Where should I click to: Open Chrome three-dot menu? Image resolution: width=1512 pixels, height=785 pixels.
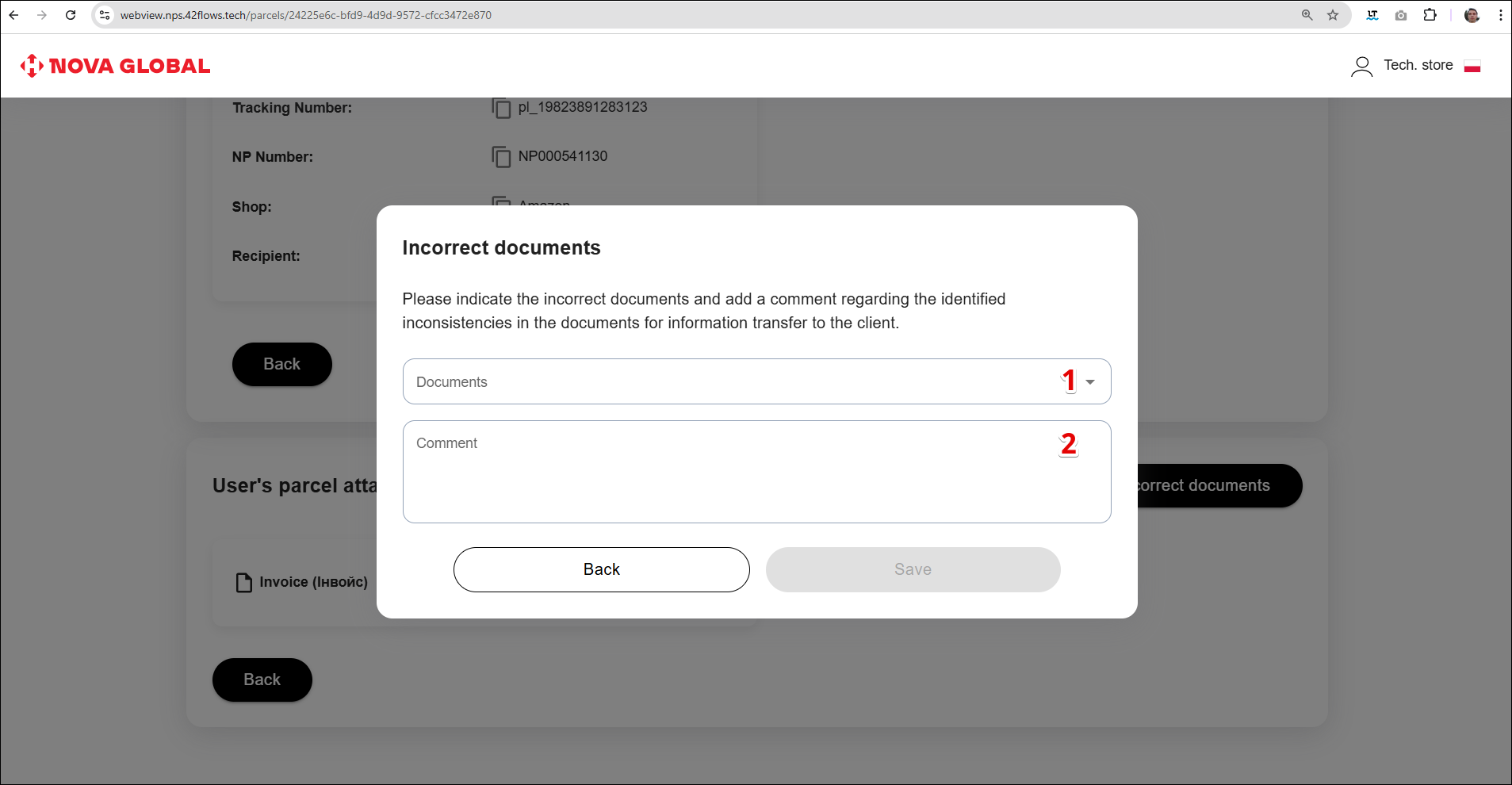point(1500,15)
